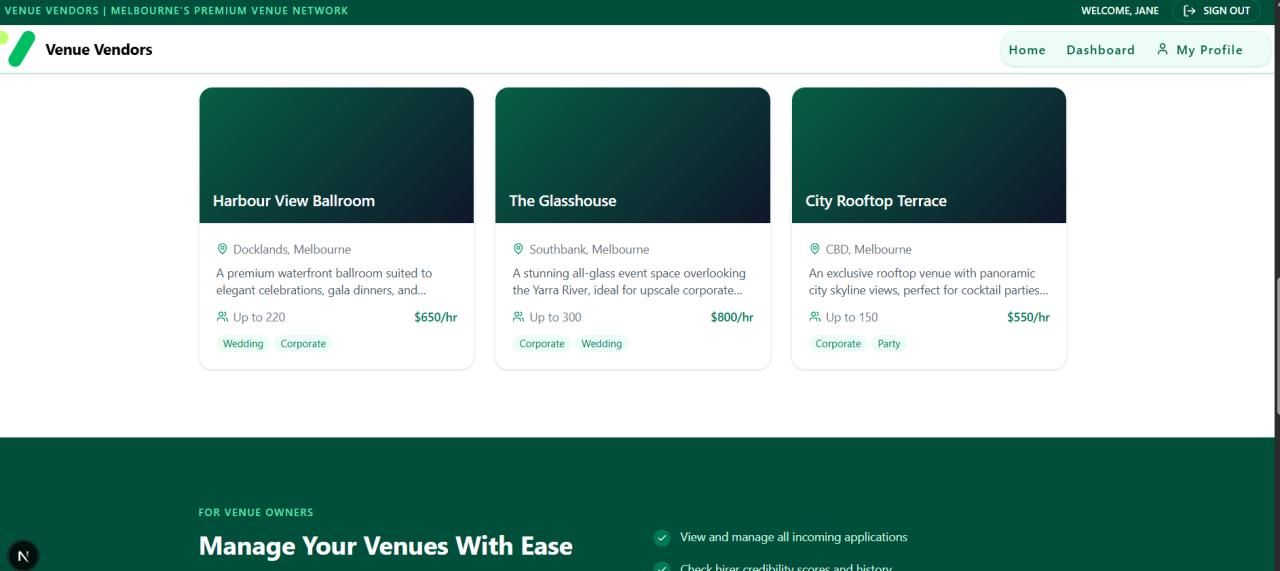This screenshot has width=1280, height=571.
Task: Click the people icon next to Up to 150
Action: [815, 317]
